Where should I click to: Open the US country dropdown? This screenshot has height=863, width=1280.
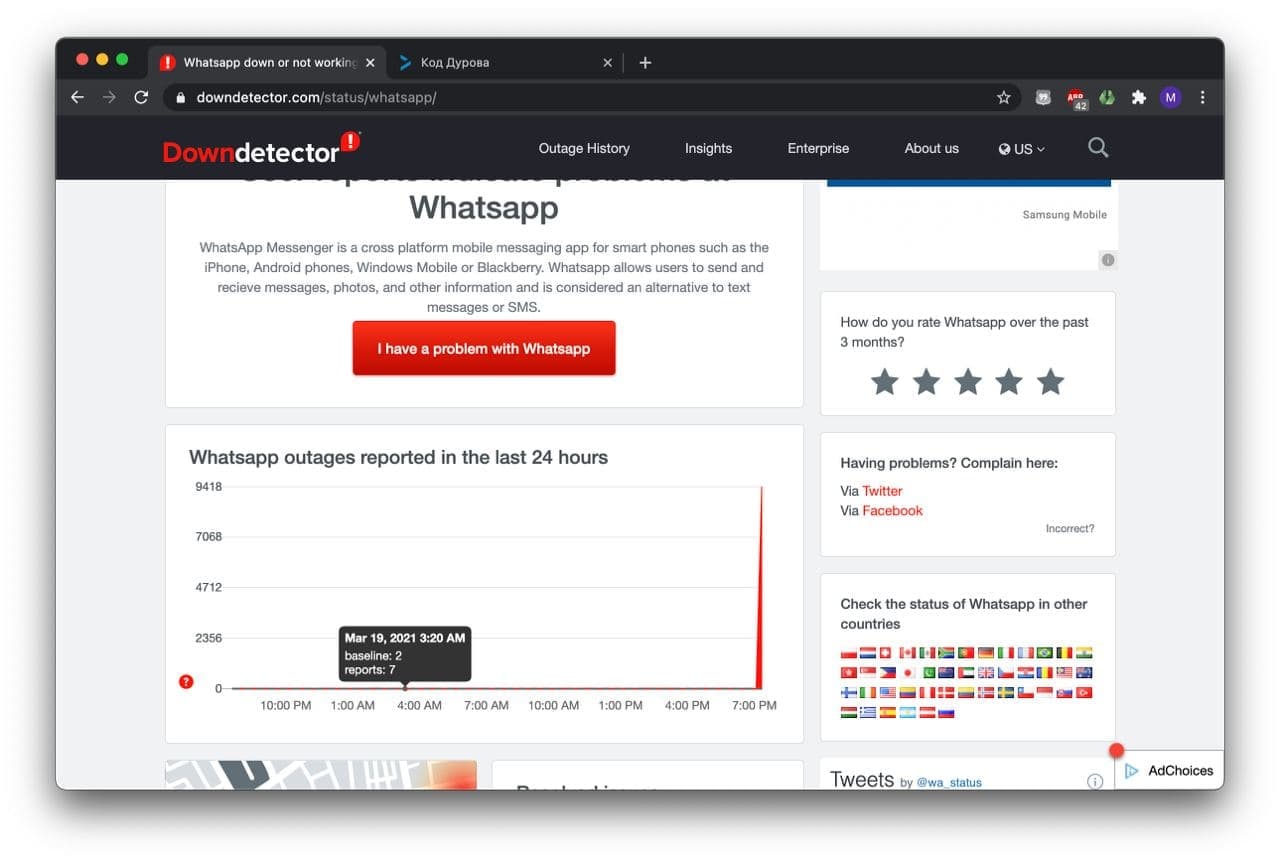[x=1021, y=148]
